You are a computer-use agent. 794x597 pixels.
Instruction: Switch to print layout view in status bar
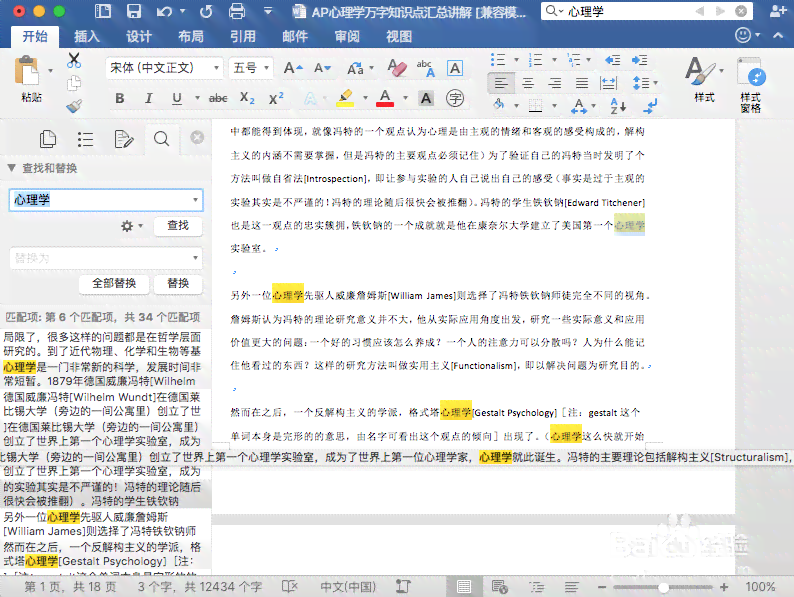pos(464,586)
